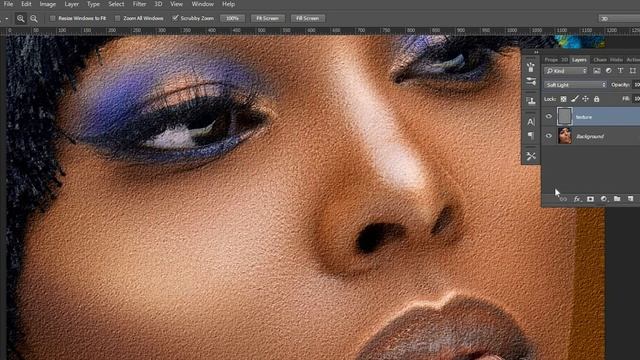
Task: Click the 100% zoom button
Action: pyautogui.click(x=232, y=18)
